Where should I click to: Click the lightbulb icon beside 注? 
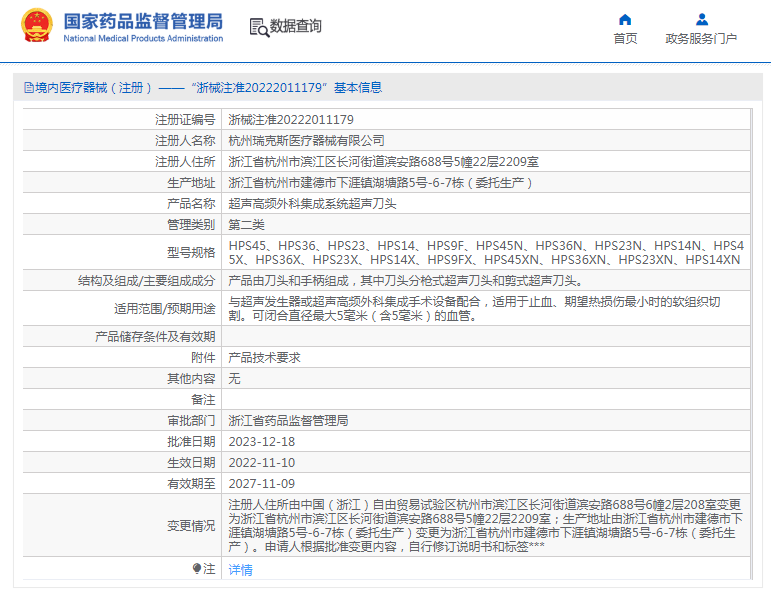click(197, 569)
